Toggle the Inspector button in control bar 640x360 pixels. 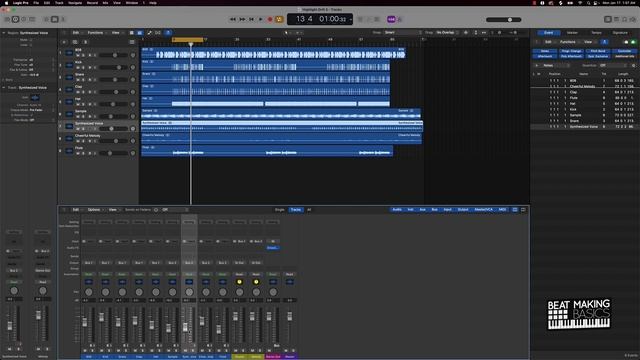point(16,19)
